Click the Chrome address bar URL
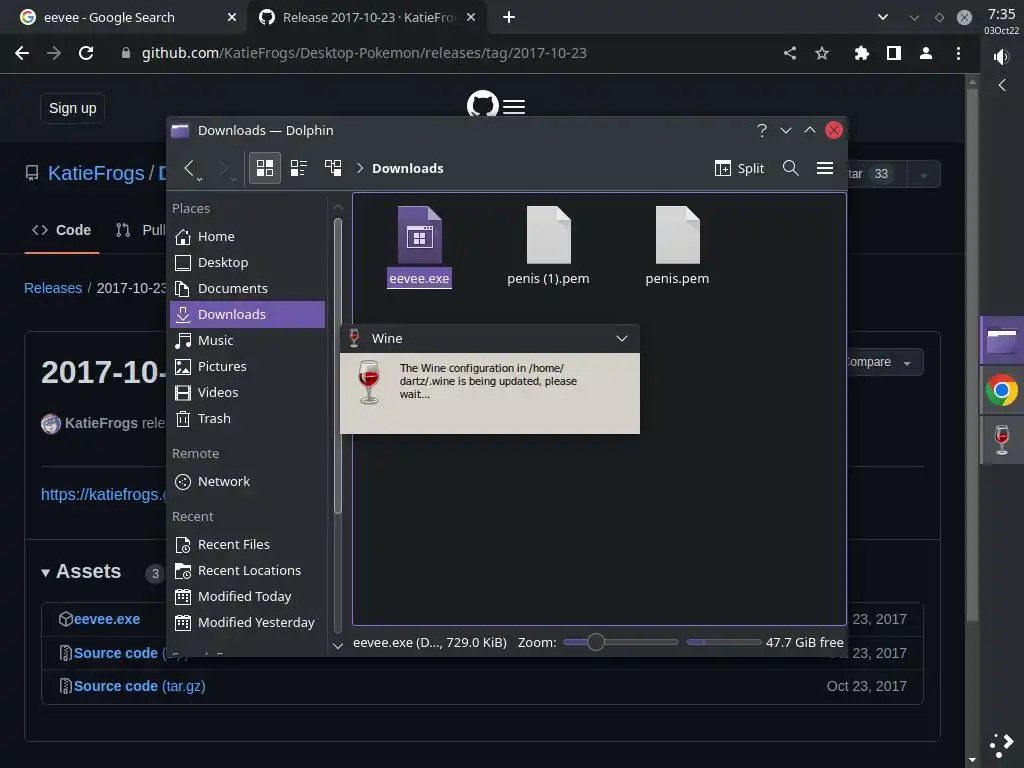This screenshot has height=768, width=1024. coord(364,54)
